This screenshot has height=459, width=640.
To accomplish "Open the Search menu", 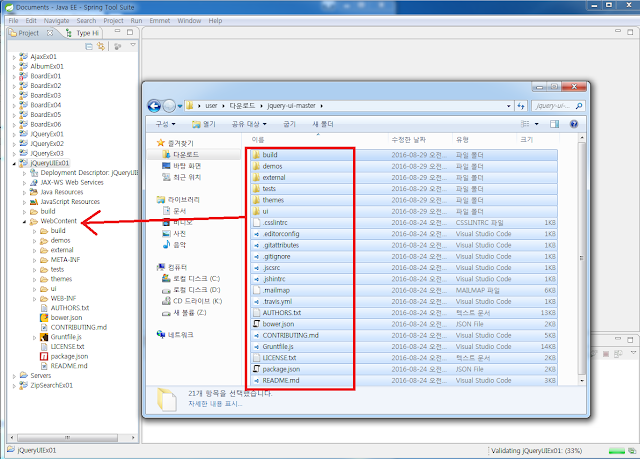I will coord(86,21).
